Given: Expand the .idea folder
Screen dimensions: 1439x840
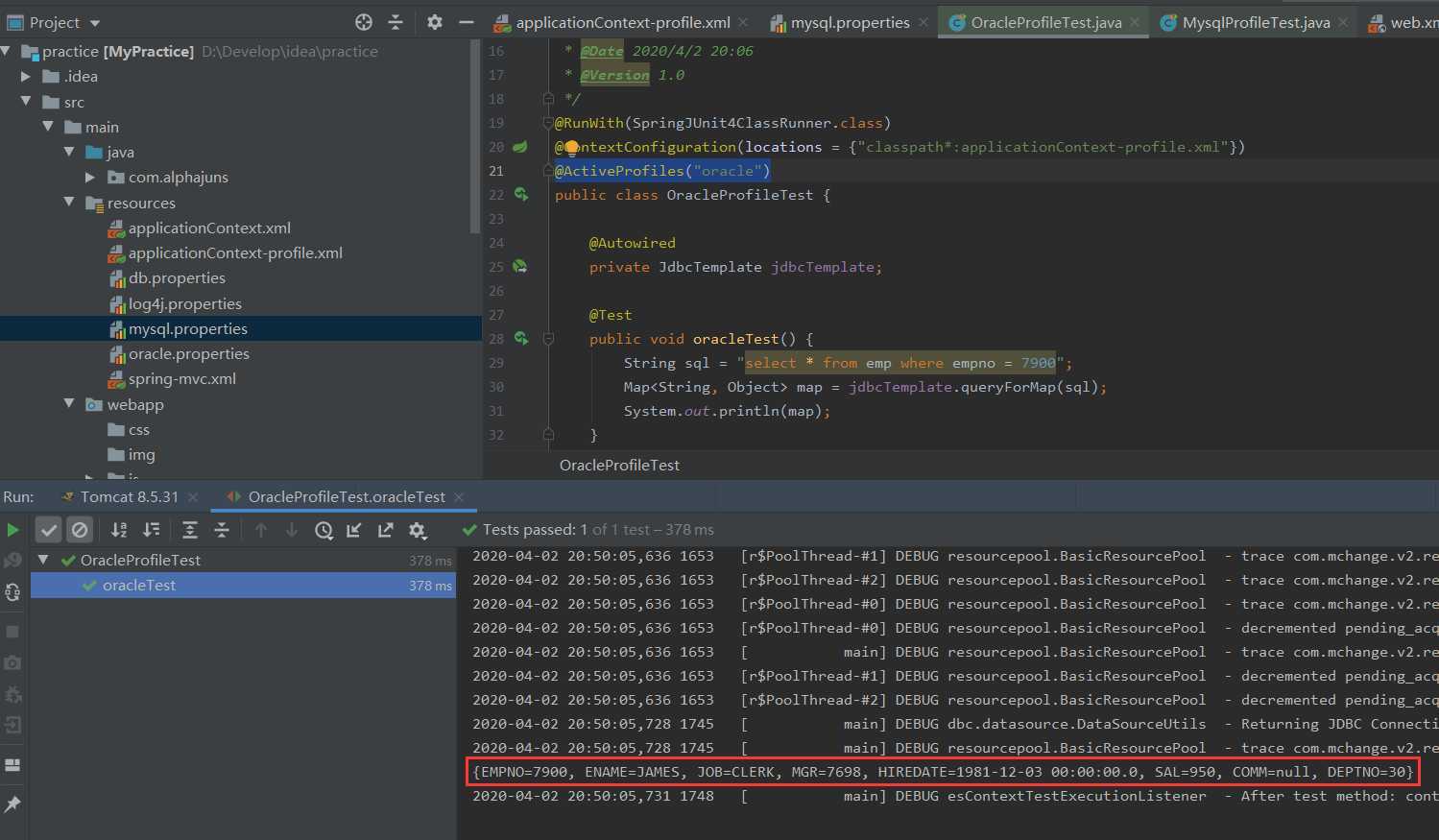Looking at the screenshot, I should [x=27, y=77].
